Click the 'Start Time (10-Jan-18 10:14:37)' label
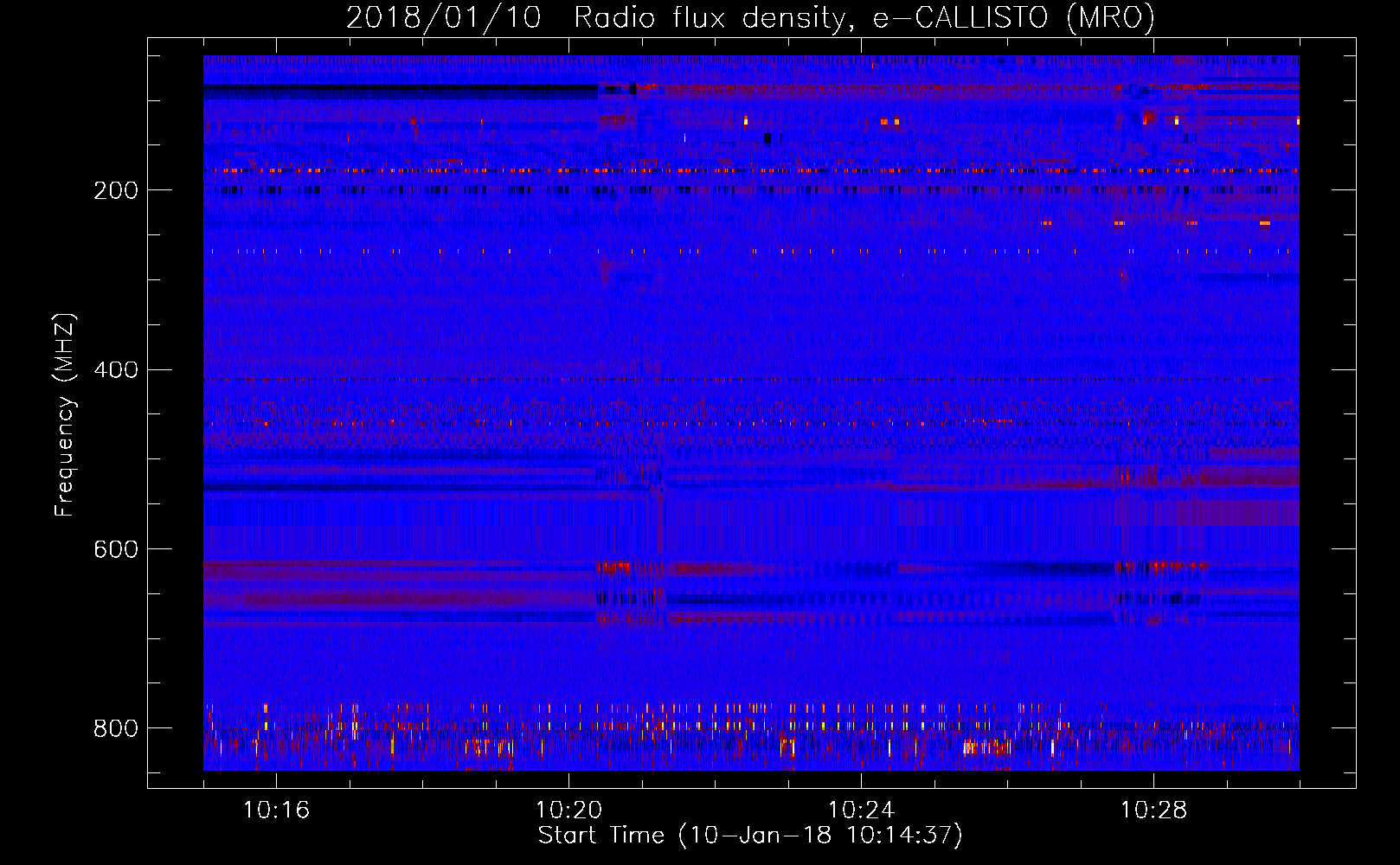1400x865 pixels. point(750,836)
